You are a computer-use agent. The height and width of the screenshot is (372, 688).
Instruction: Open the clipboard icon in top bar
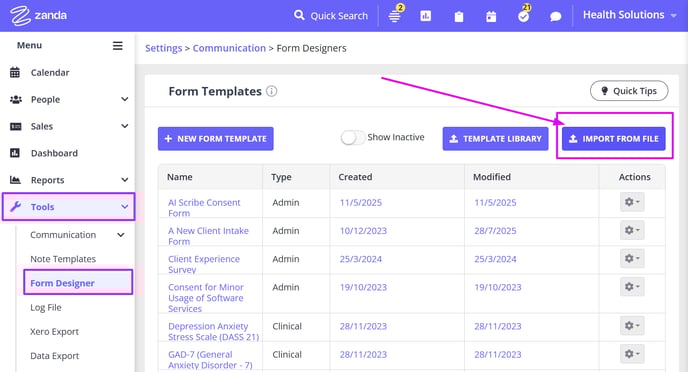[x=459, y=17]
